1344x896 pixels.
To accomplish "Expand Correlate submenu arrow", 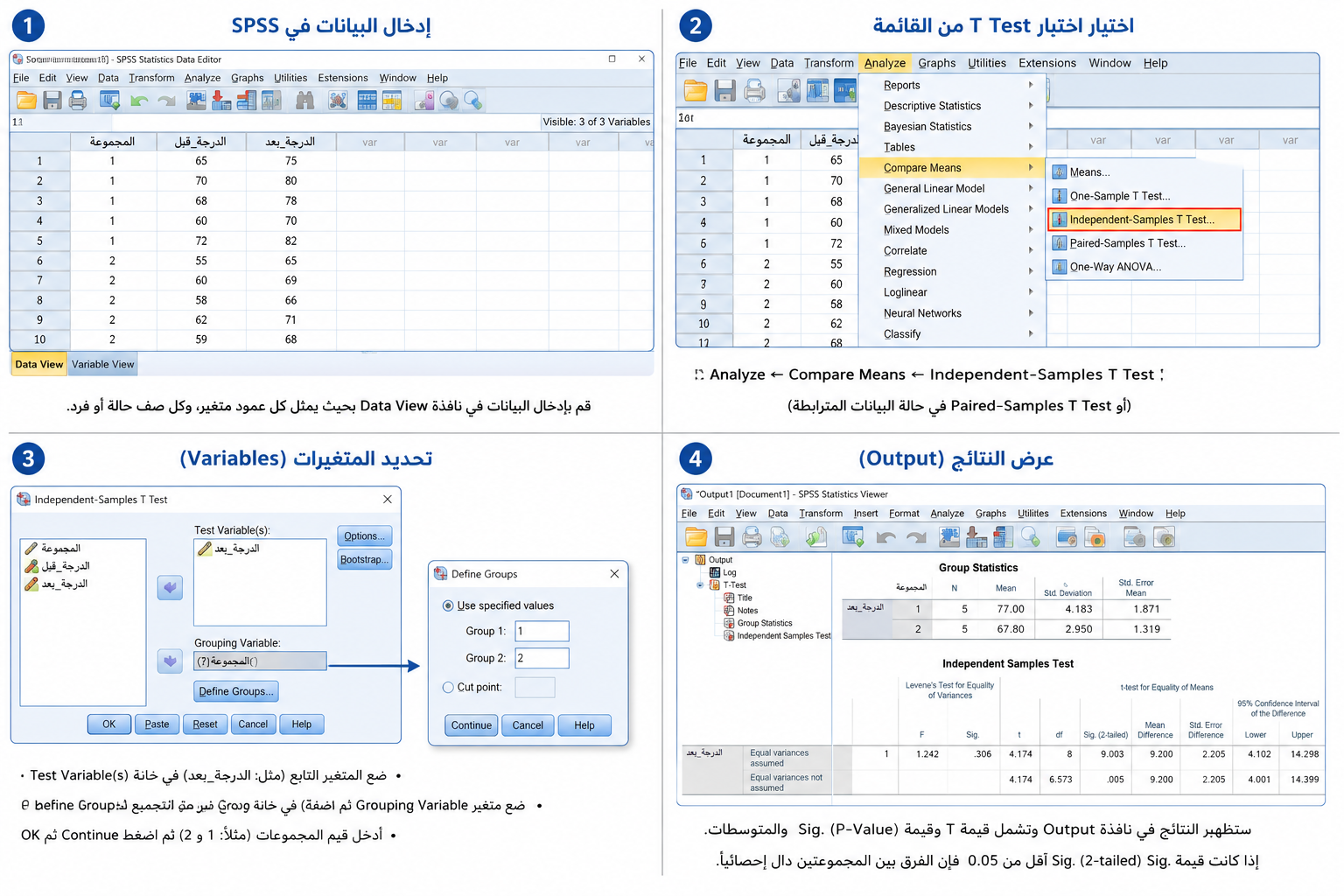I will (1031, 250).
